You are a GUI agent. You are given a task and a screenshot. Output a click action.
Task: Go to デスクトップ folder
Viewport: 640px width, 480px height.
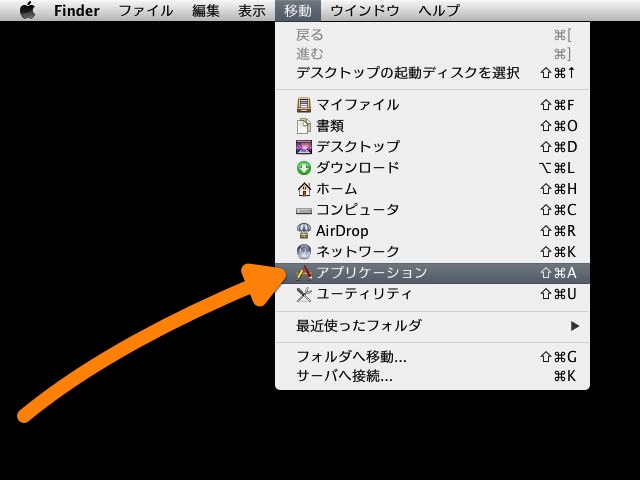433,147
